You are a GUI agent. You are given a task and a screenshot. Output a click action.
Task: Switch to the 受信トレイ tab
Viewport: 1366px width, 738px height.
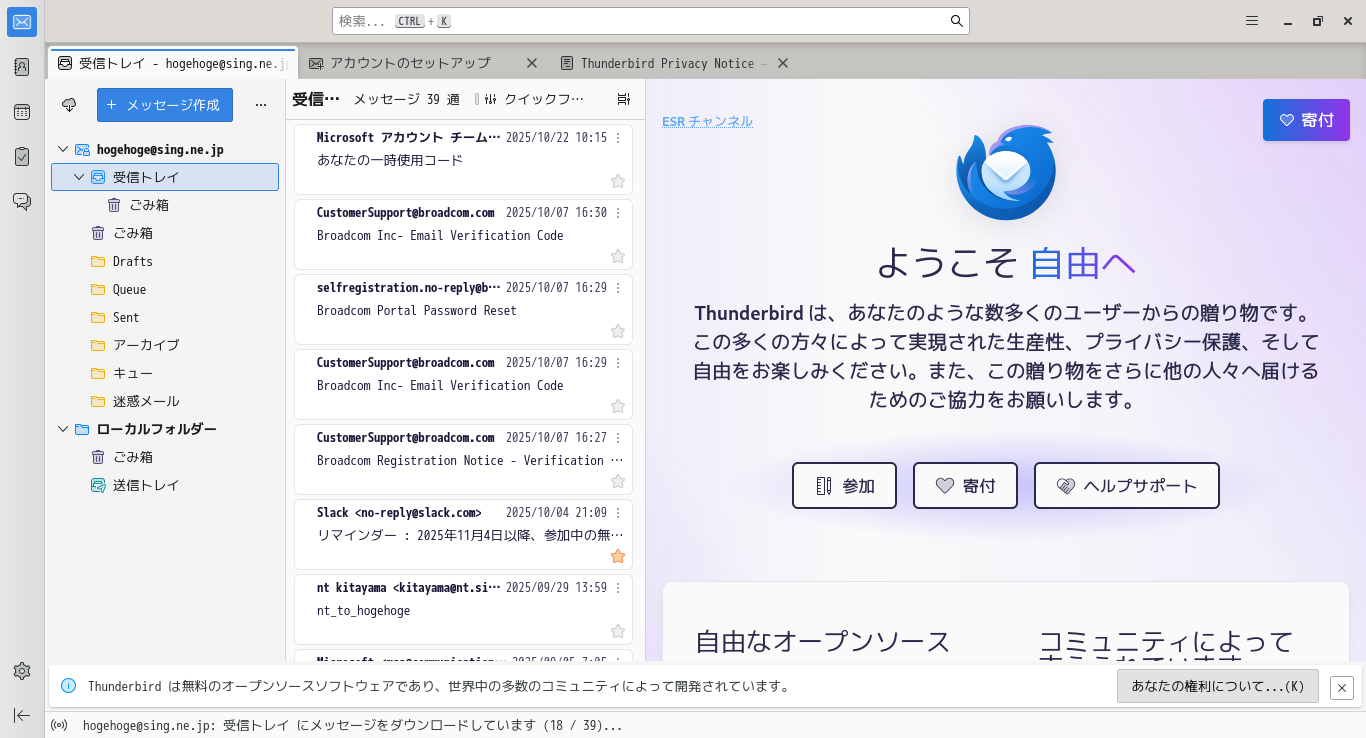(172, 63)
